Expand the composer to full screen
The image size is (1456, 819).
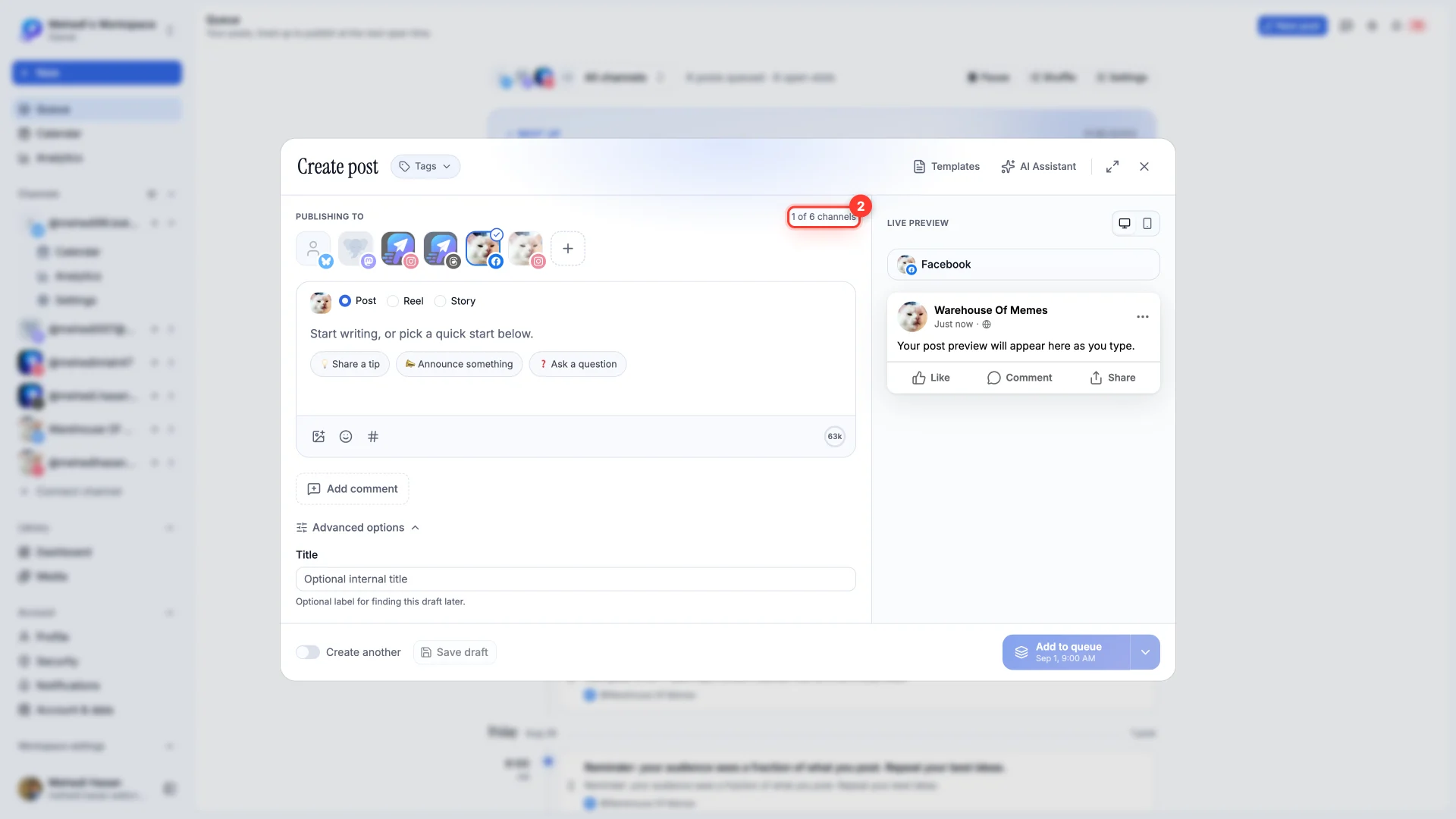pos(1112,167)
